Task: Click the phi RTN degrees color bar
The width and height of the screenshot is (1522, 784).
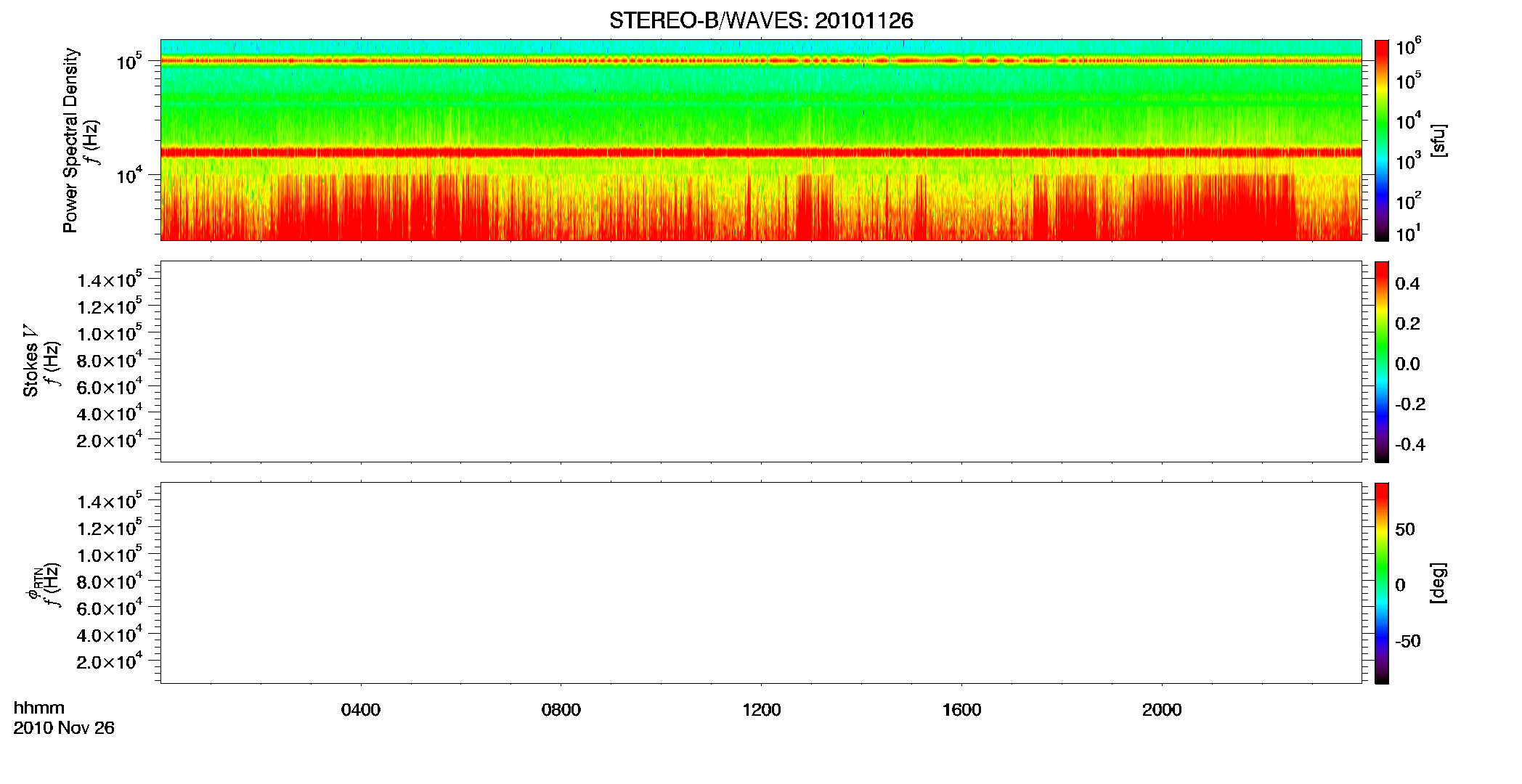Action: click(1382, 583)
